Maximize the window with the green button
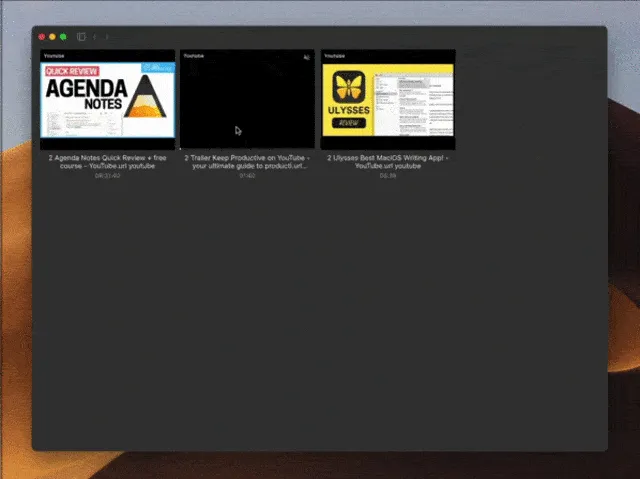Screen dimensions: 640x479 pos(63,37)
